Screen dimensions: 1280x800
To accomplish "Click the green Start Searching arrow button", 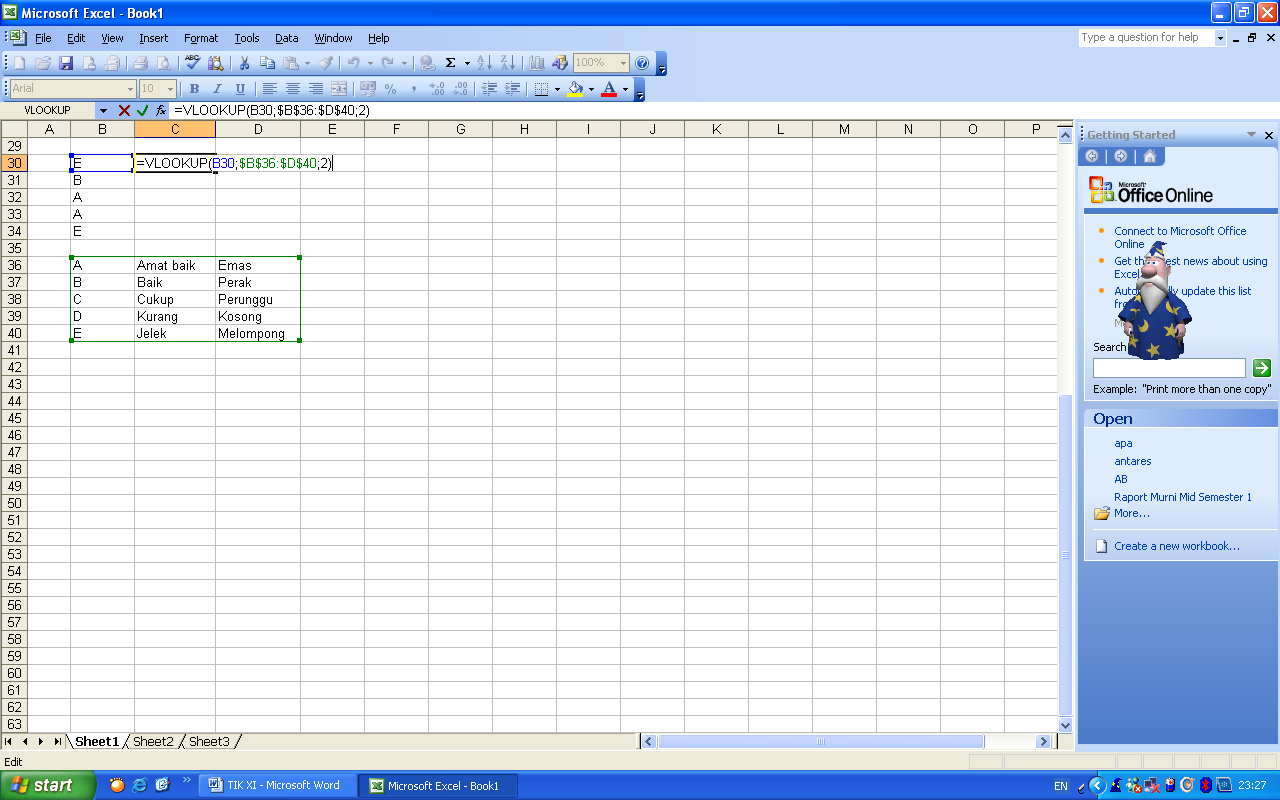I will (x=1262, y=368).
